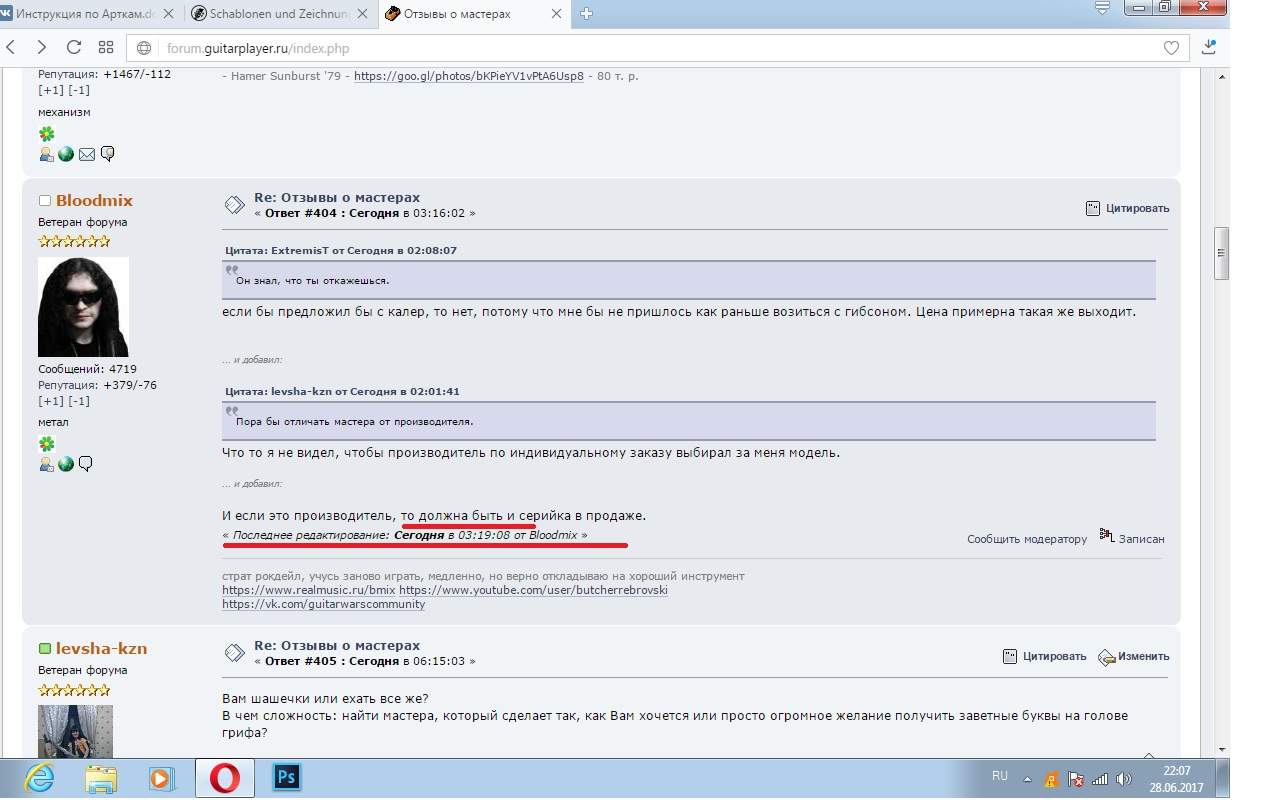The height and width of the screenshot is (800, 1280).
Task: Click the globe site-info icon in address bar
Action: pyautogui.click(x=144, y=48)
